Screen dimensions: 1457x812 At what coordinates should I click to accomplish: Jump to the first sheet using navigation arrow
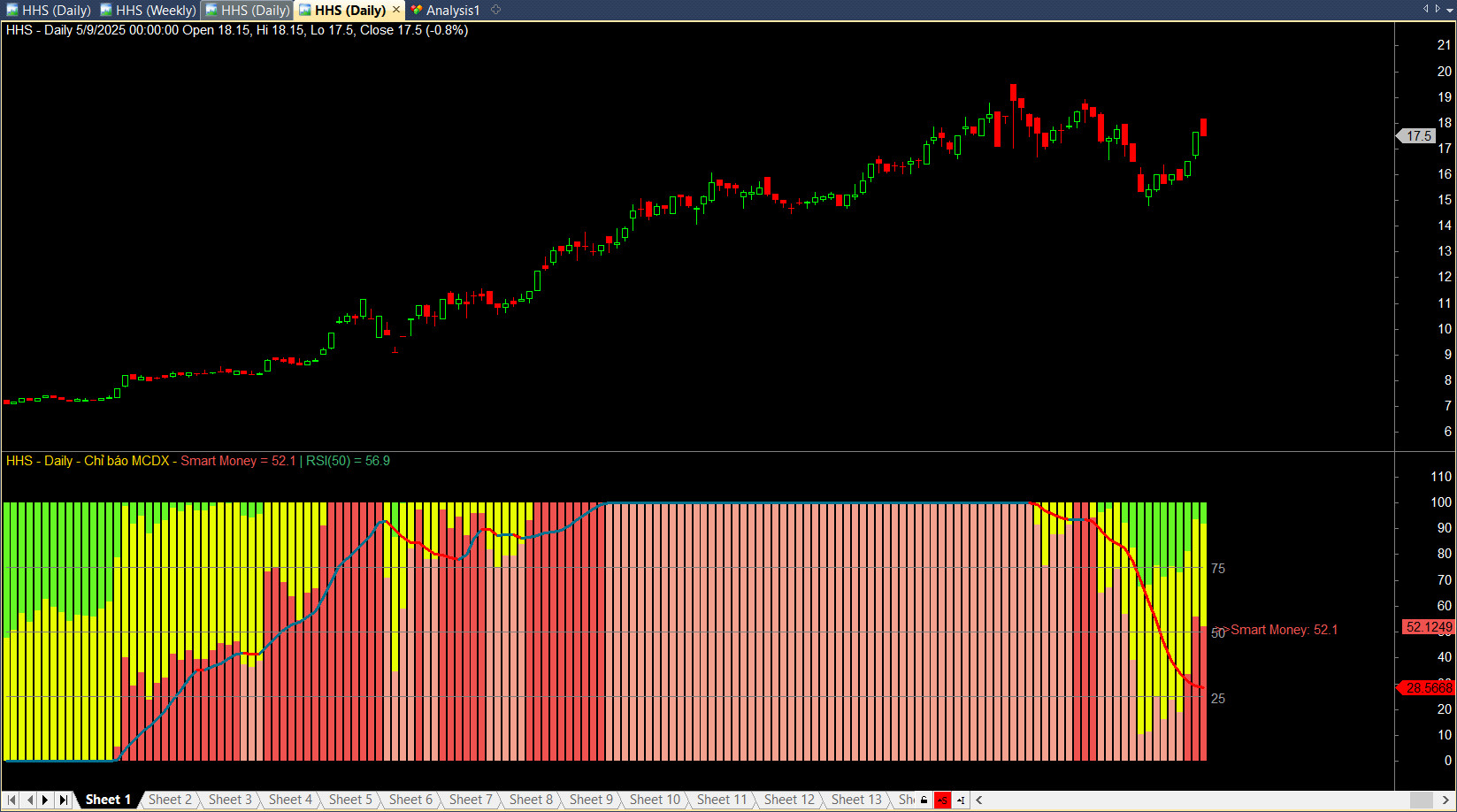tap(12, 800)
